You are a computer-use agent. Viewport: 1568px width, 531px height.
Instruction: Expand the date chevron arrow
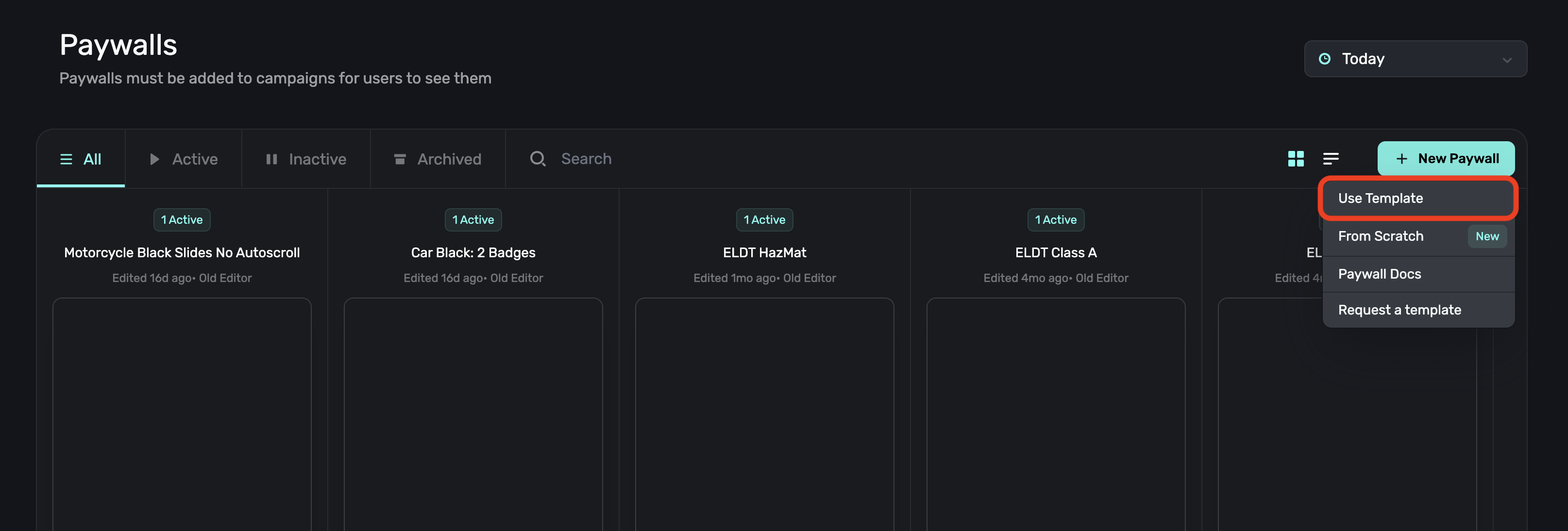(x=1506, y=60)
